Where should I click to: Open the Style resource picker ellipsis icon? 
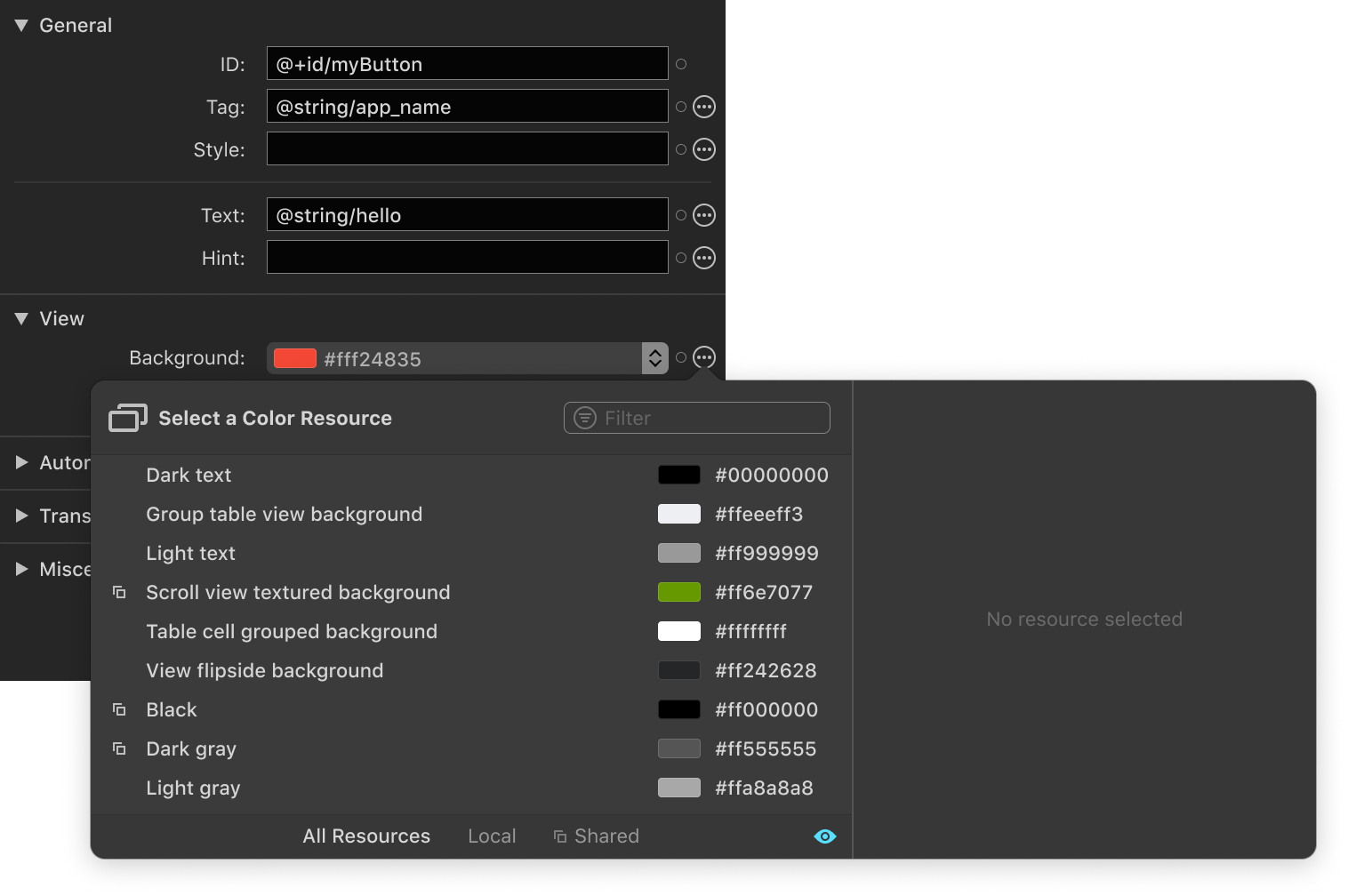point(703,148)
